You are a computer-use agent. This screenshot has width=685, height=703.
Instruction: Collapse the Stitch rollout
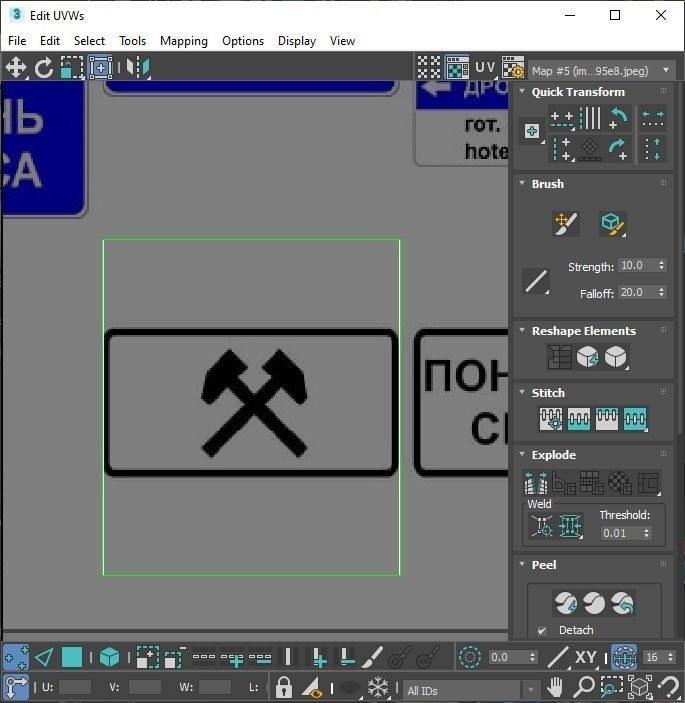522,392
